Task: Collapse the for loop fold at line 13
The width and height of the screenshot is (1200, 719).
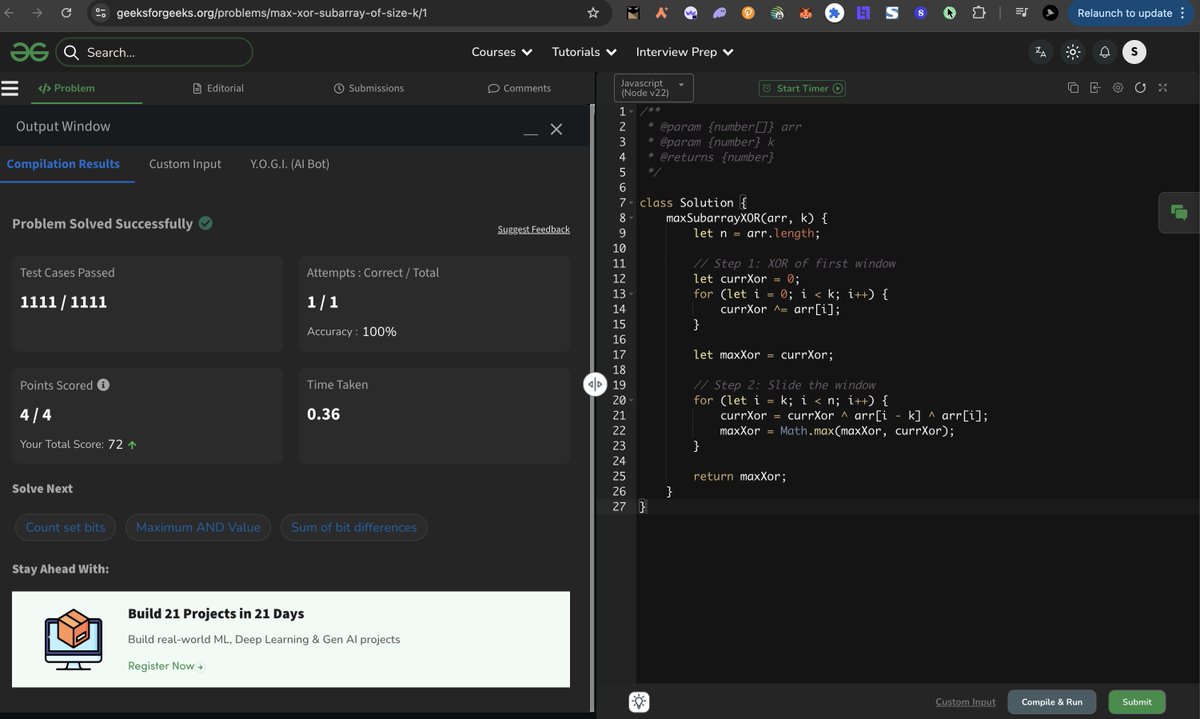Action: 632,294
